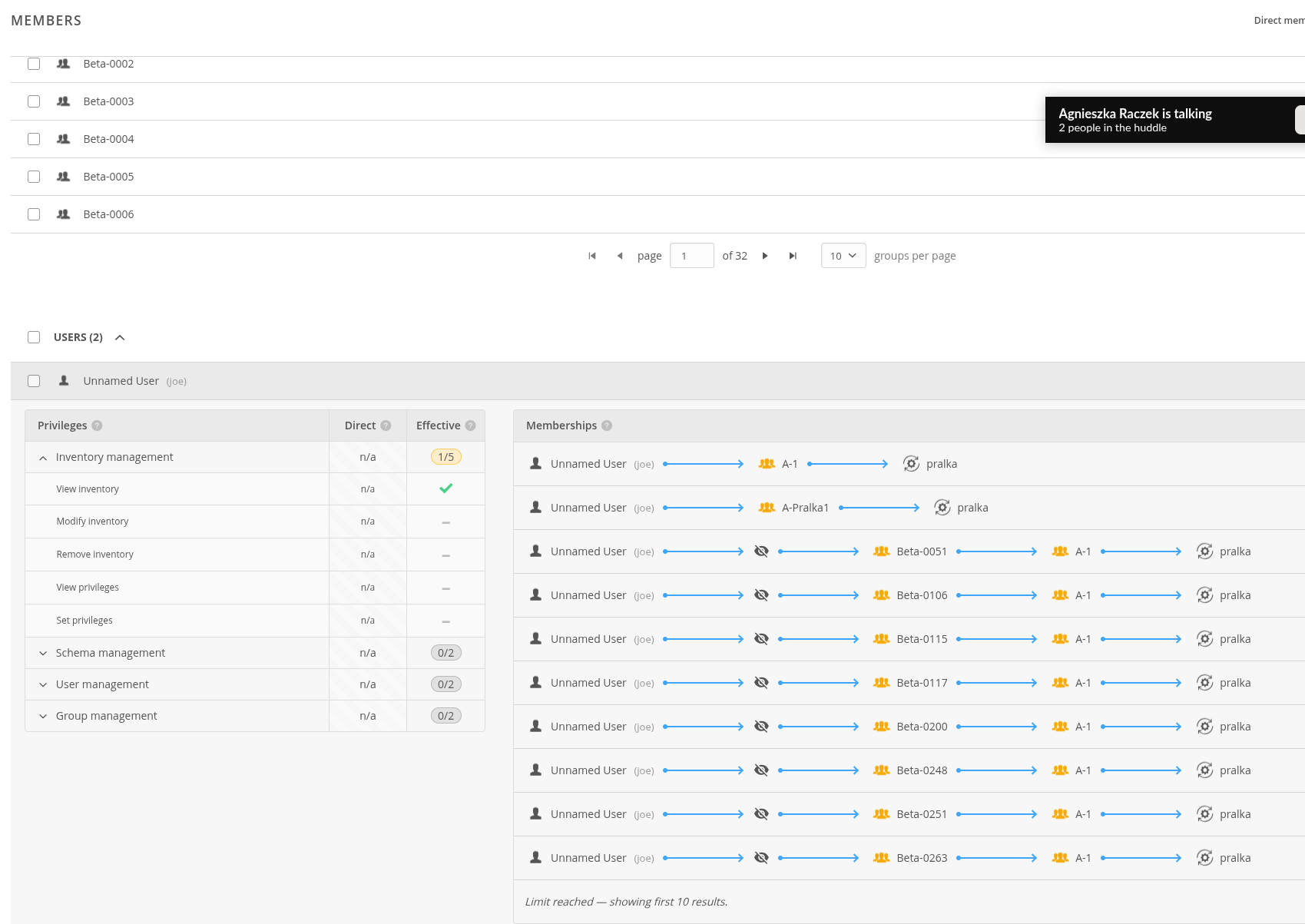This screenshot has height=924, width=1305.
Task: Click the hidden-eye icon in the Beta-0106 row
Action: [x=761, y=595]
